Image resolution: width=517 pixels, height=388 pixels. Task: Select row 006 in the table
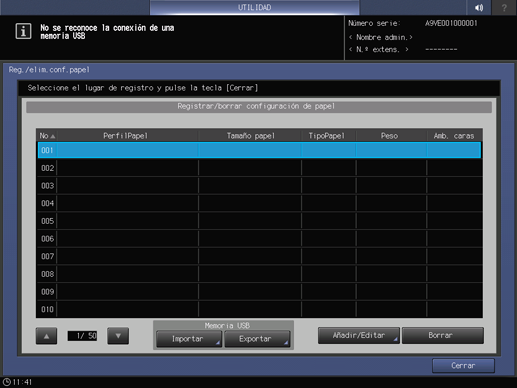(259, 239)
